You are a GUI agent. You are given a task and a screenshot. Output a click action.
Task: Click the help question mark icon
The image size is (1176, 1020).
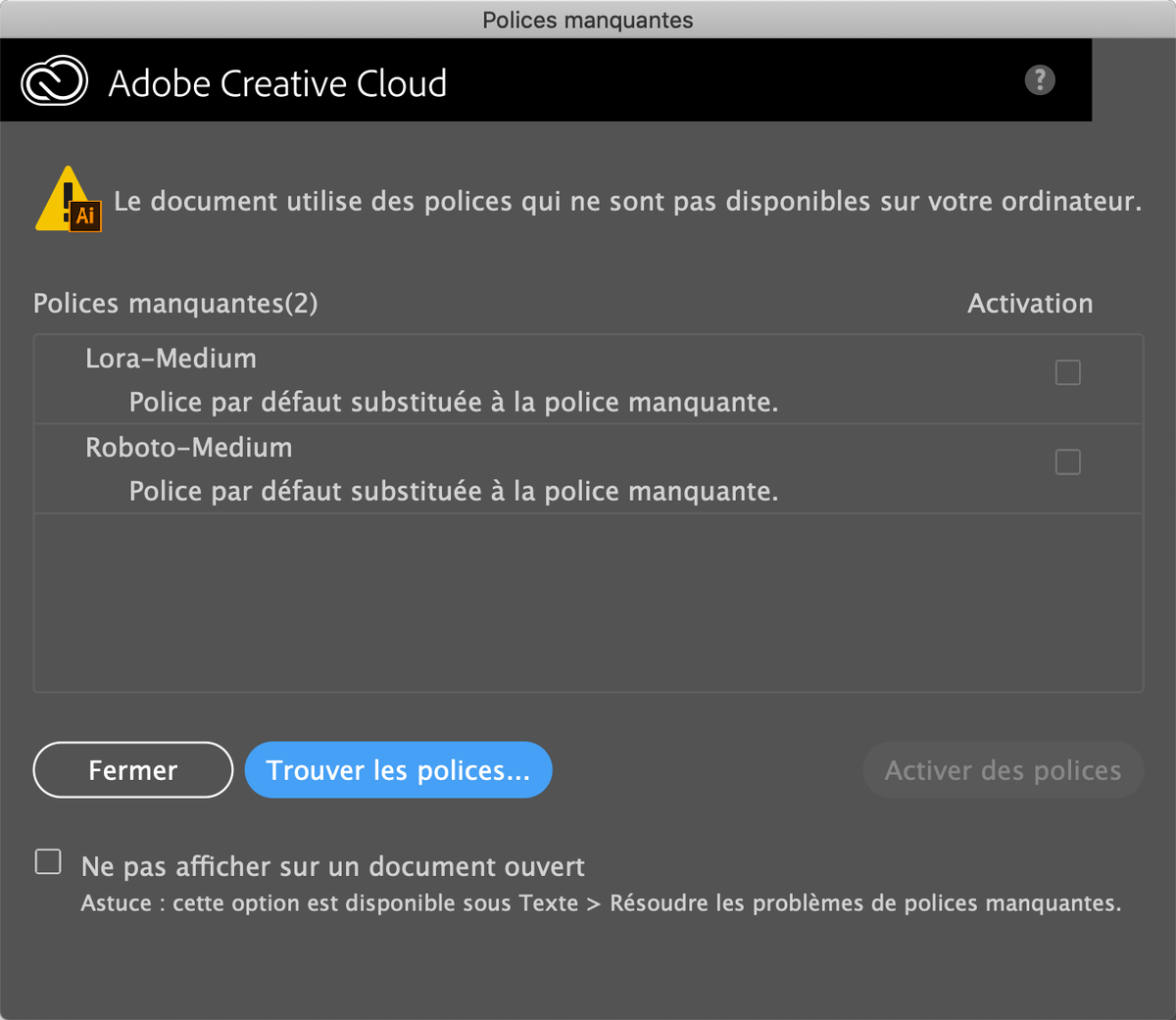pyautogui.click(x=1040, y=79)
